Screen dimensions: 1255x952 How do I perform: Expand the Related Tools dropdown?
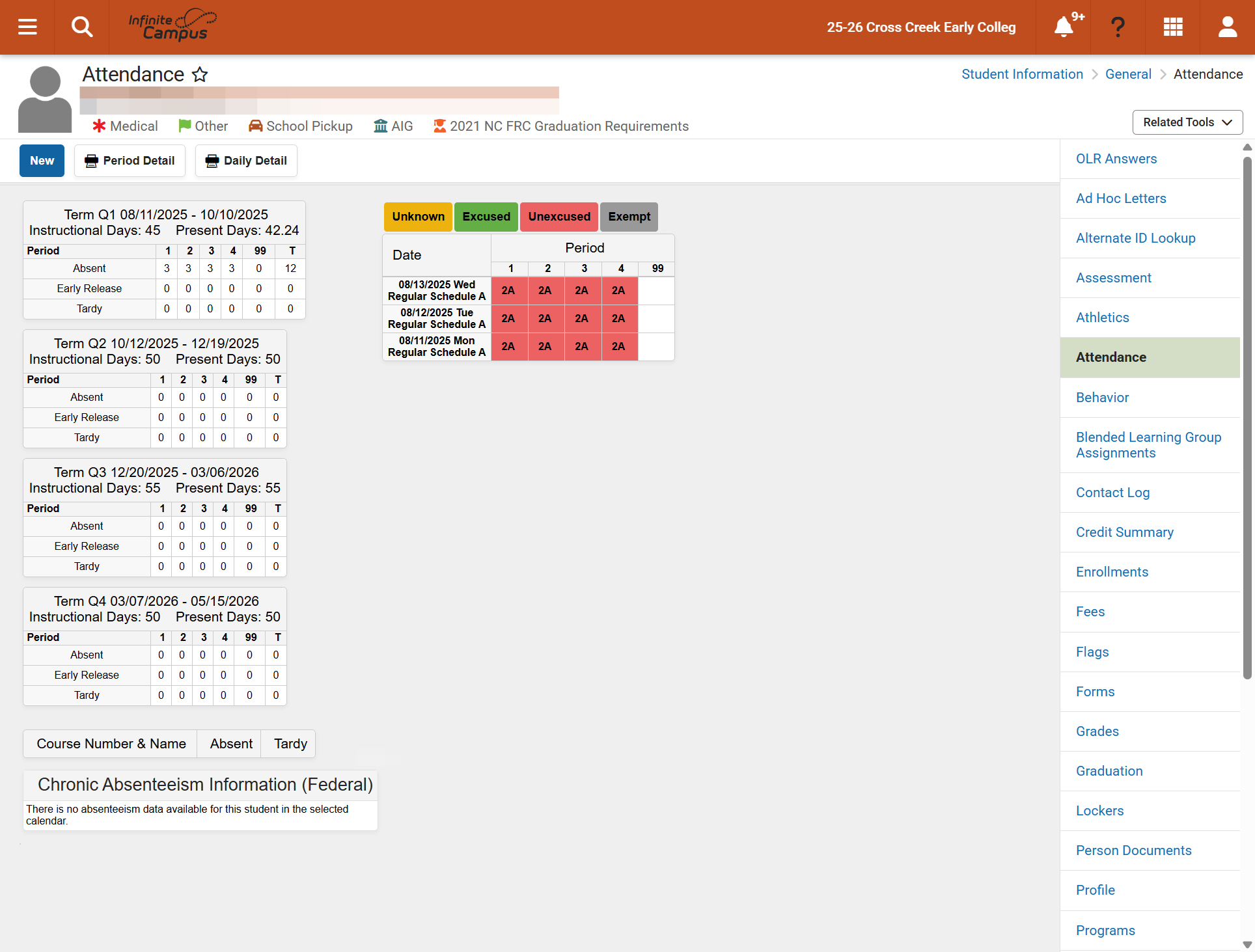pos(1187,122)
